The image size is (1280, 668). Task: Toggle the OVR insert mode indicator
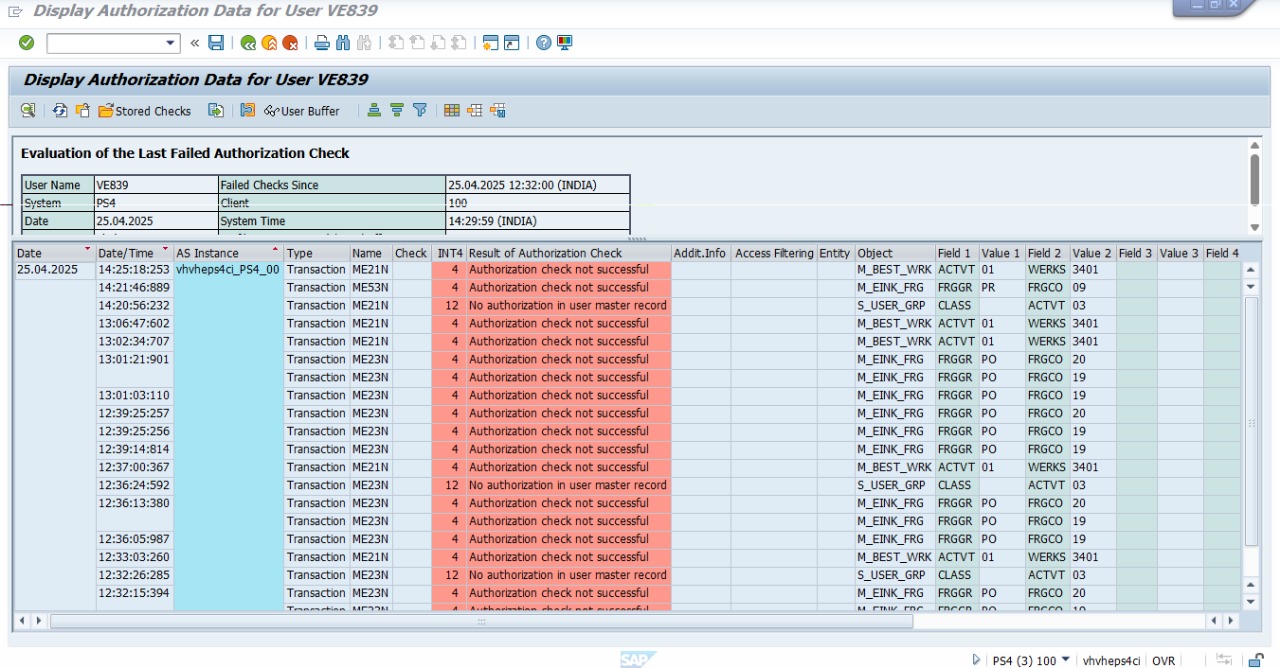pyautogui.click(x=1163, y=660)
